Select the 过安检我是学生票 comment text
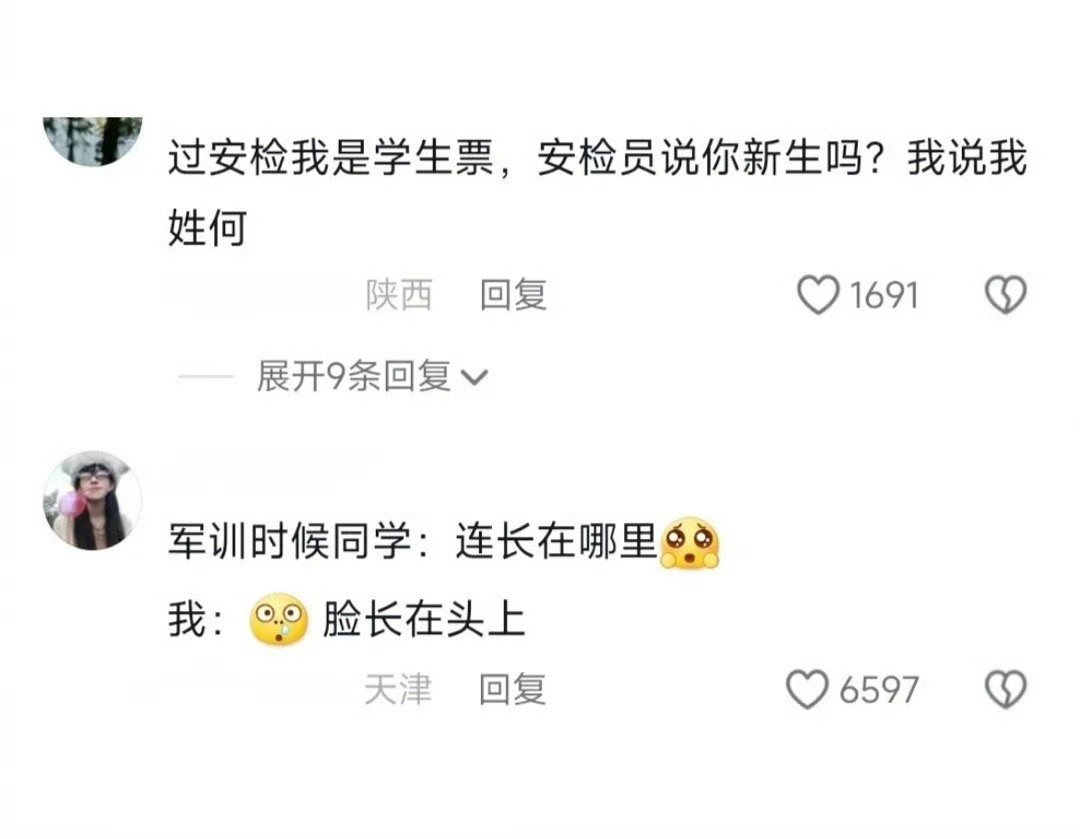1080x839 pixels. coord(597,193)
